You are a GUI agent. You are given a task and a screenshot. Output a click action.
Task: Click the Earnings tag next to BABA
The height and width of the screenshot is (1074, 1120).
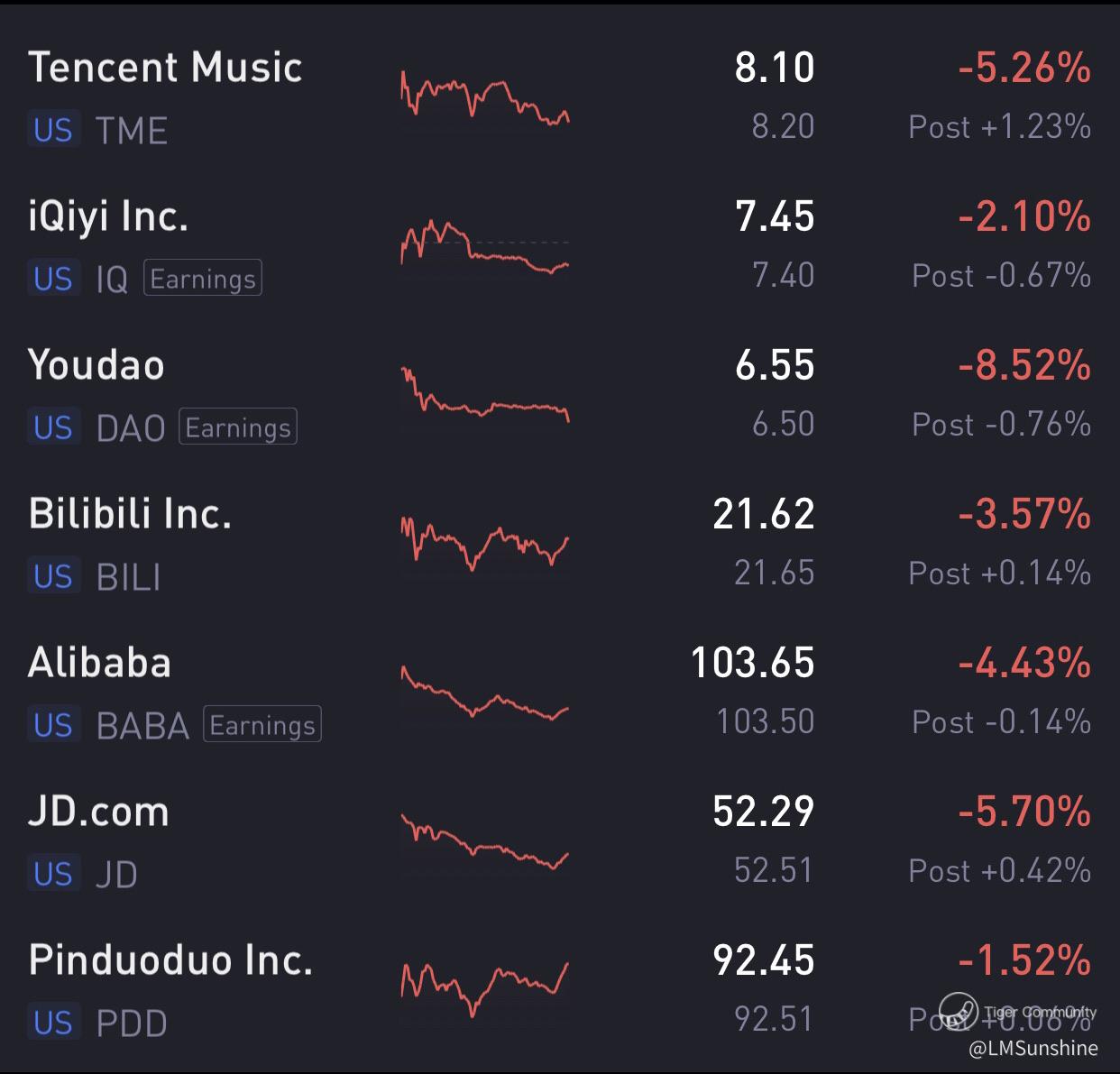262,724
